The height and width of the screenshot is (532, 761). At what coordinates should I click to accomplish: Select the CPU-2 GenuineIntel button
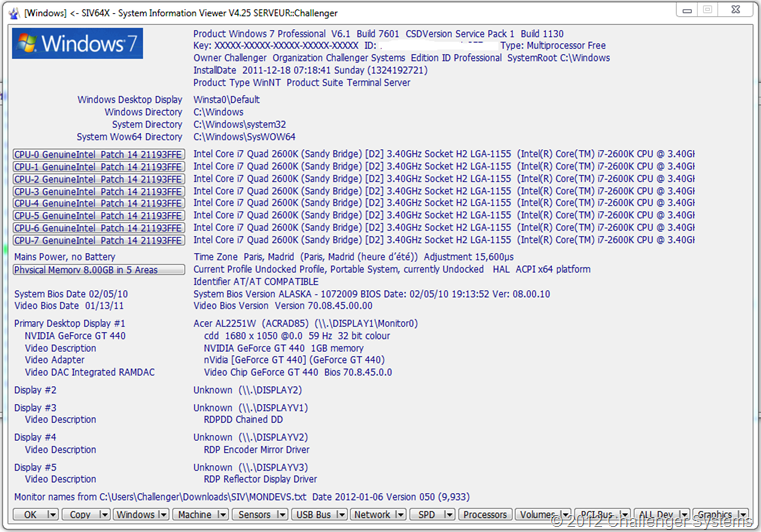click(x=99, y=179)
